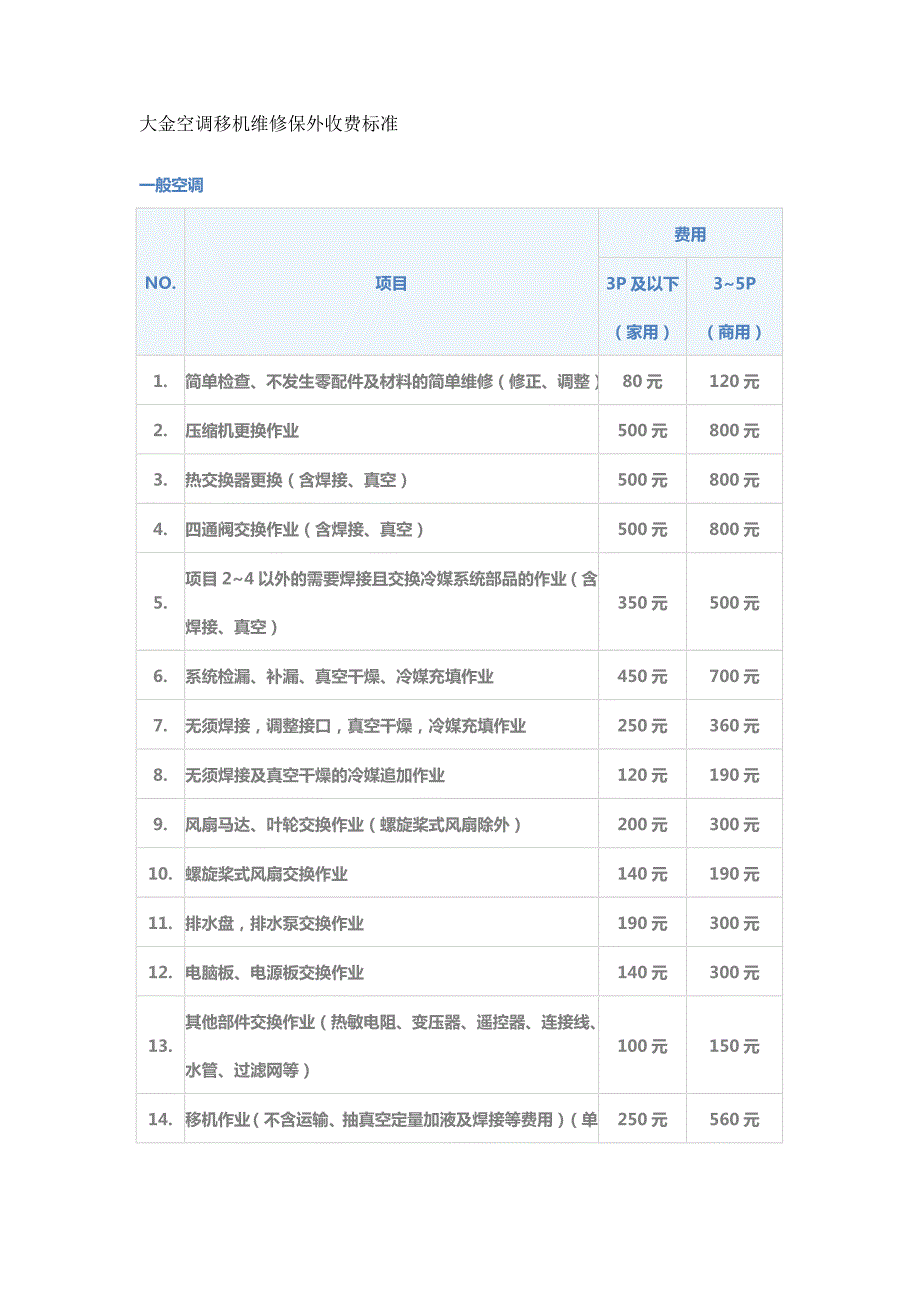Click 500元 in the 四通阀交换作业 row

click(642, 529)
